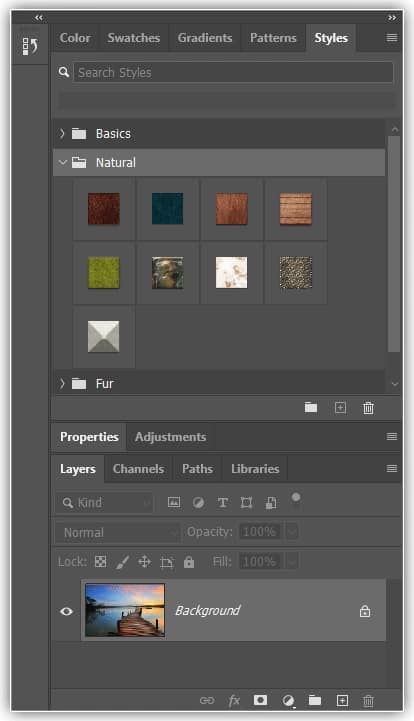Switch to the Adjustments tab
This screenshot has width=414, height=721.
(x=170, y=437)
